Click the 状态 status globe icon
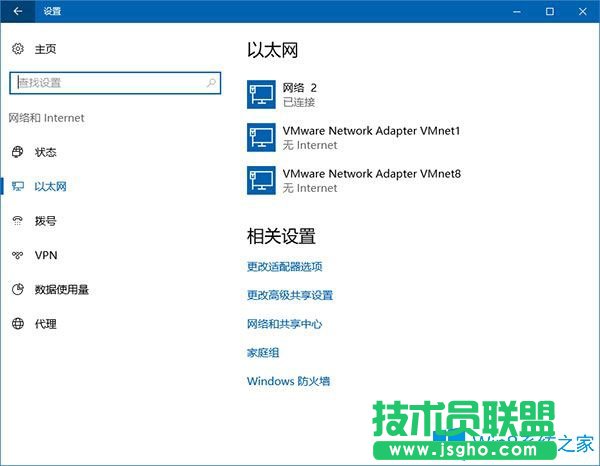Image resolution: width=600 pixels, height=466 pixels. pos(18,152)
